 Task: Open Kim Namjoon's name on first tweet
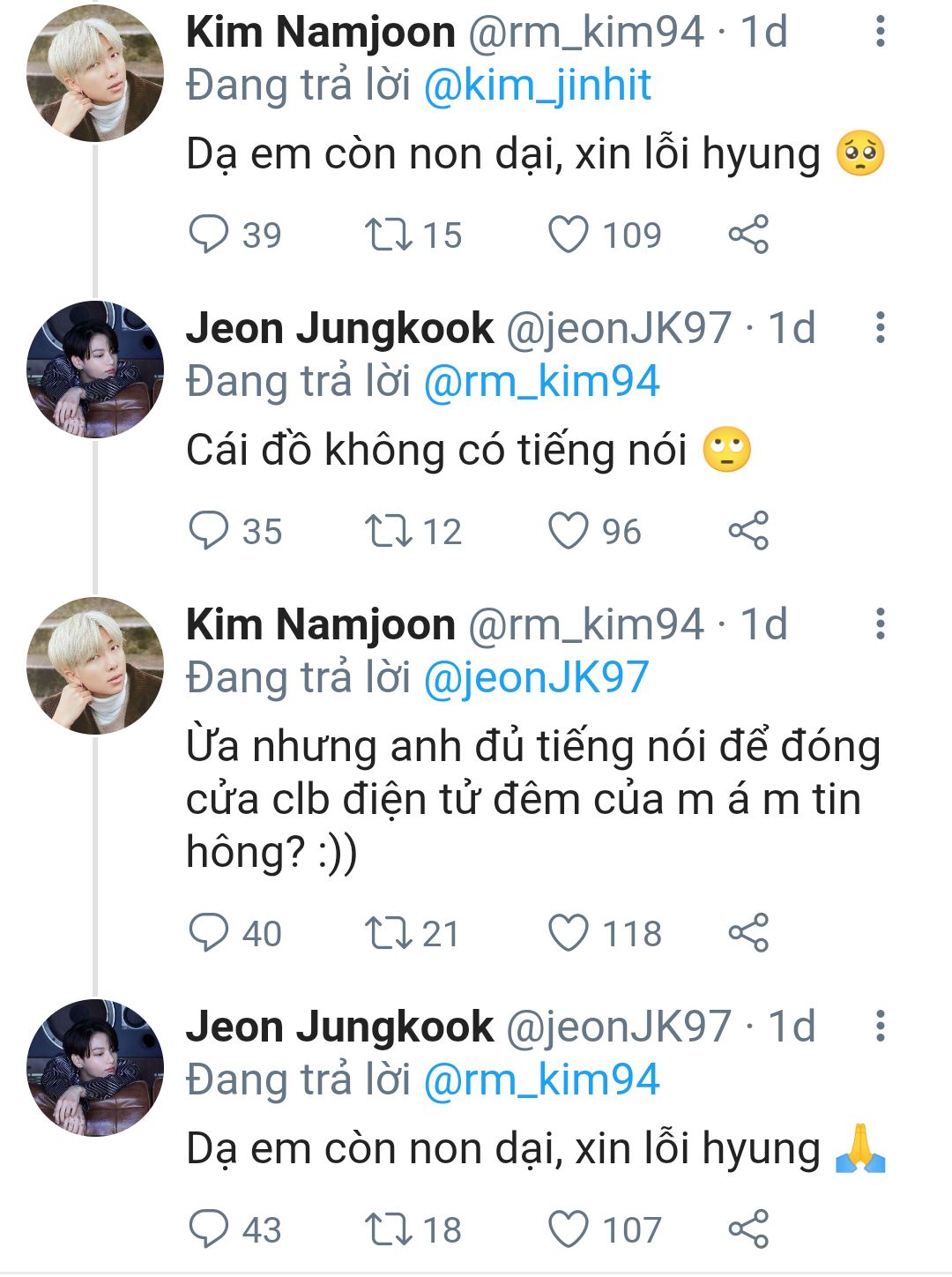(x=320, y=33)
